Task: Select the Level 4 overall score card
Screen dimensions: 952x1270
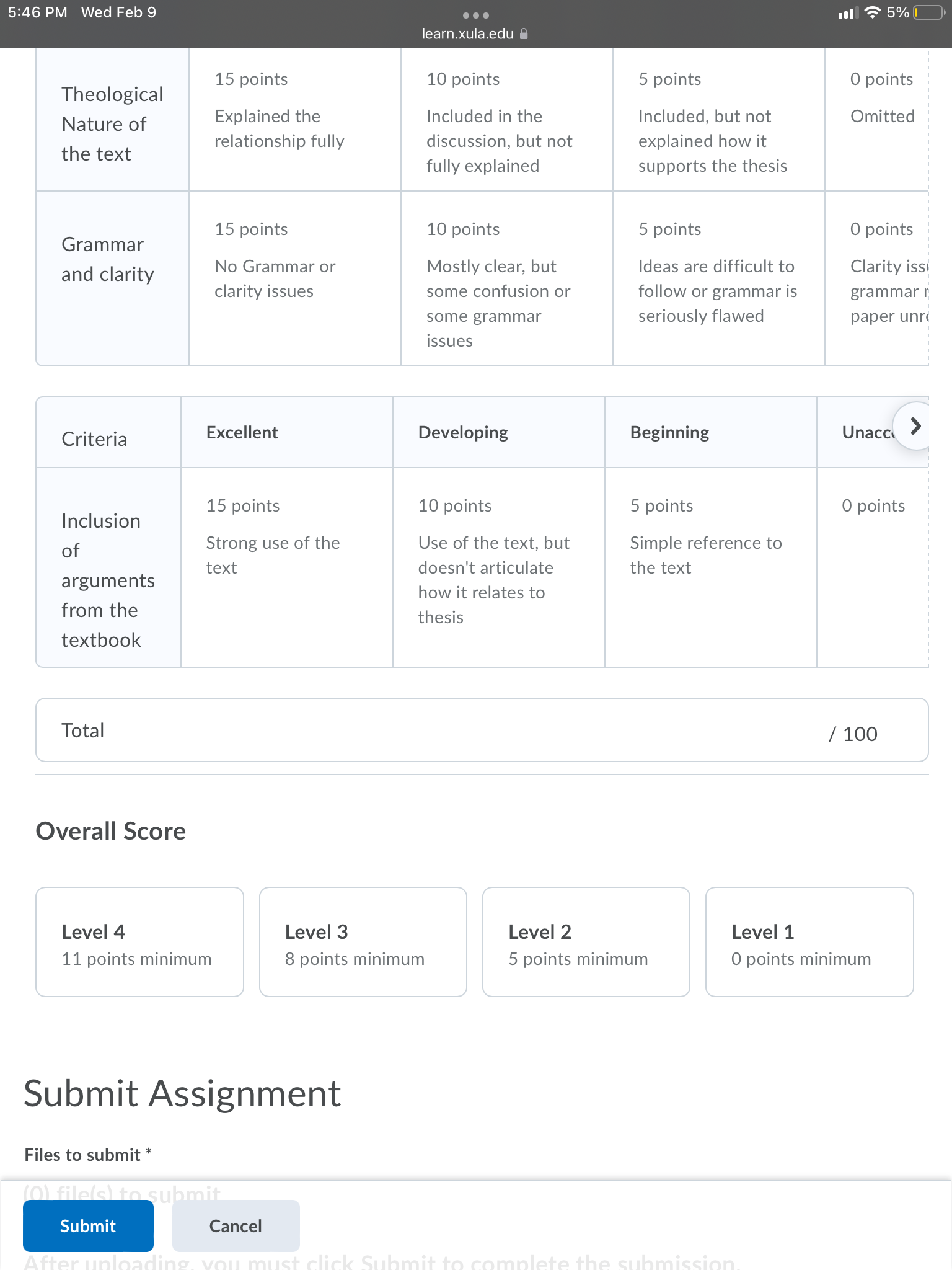Action: pos(139,942)
